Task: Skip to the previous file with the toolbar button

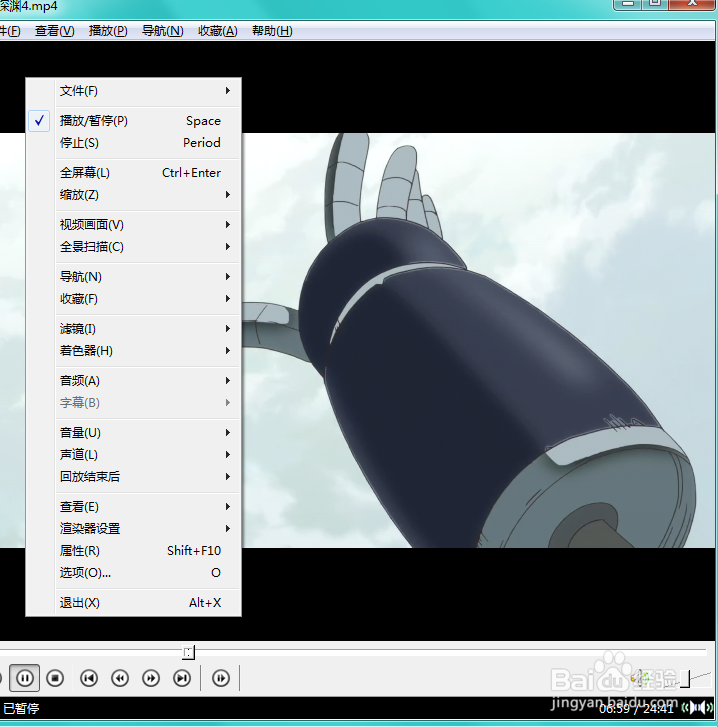Action: 89,678
